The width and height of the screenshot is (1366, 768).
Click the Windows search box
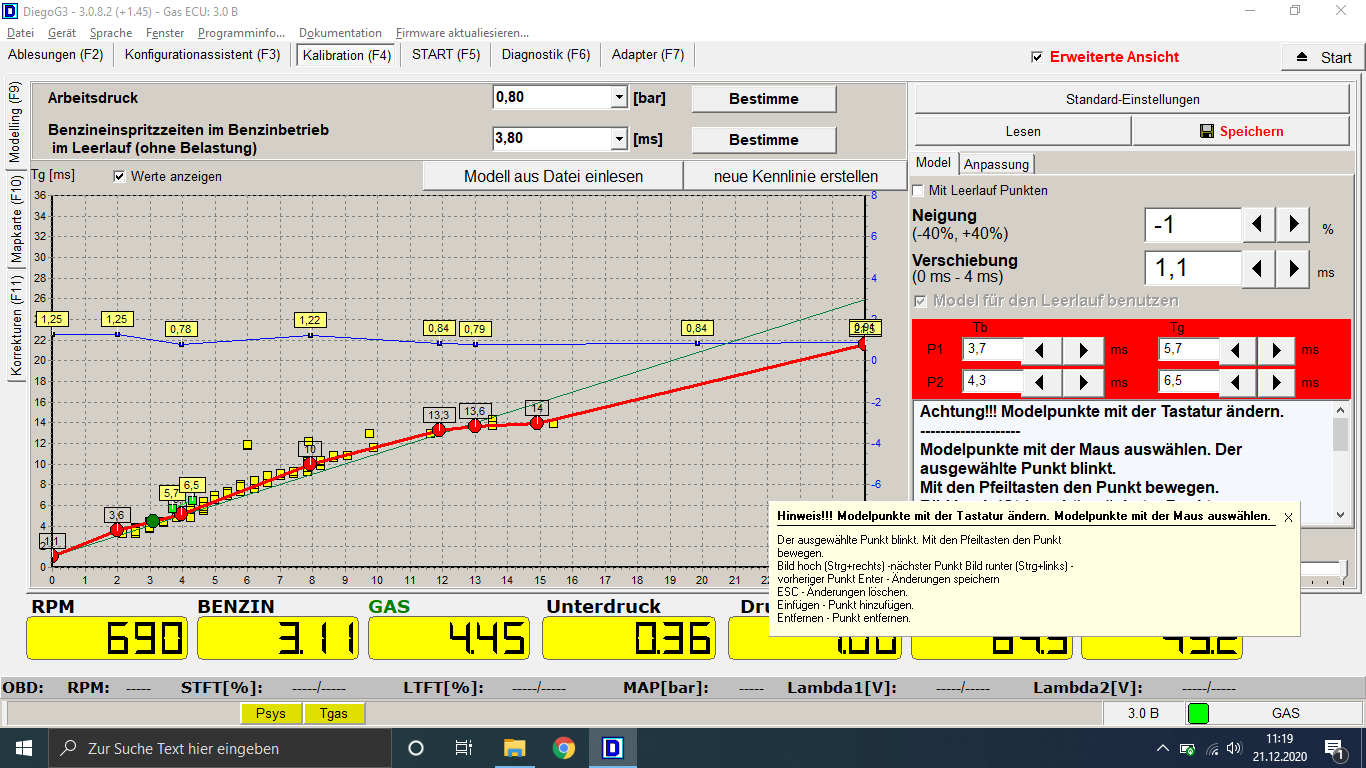[219, 748]
